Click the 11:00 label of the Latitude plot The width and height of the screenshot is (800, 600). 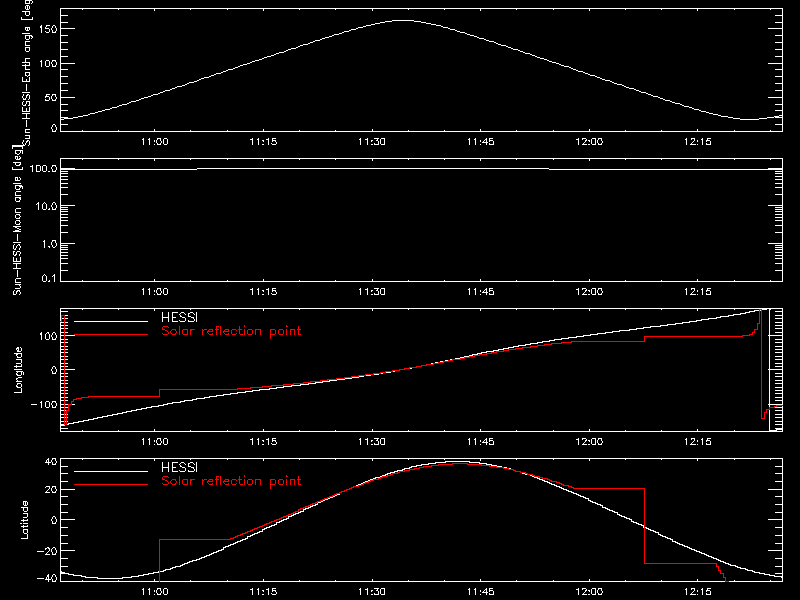pyautogui.click(x=155, y=592)
